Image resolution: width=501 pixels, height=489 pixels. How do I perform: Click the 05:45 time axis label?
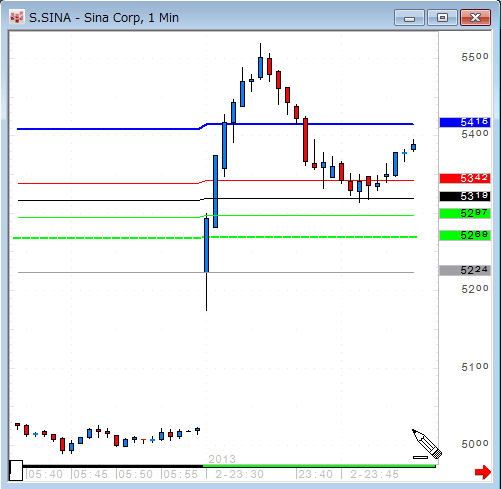(90, 474)
